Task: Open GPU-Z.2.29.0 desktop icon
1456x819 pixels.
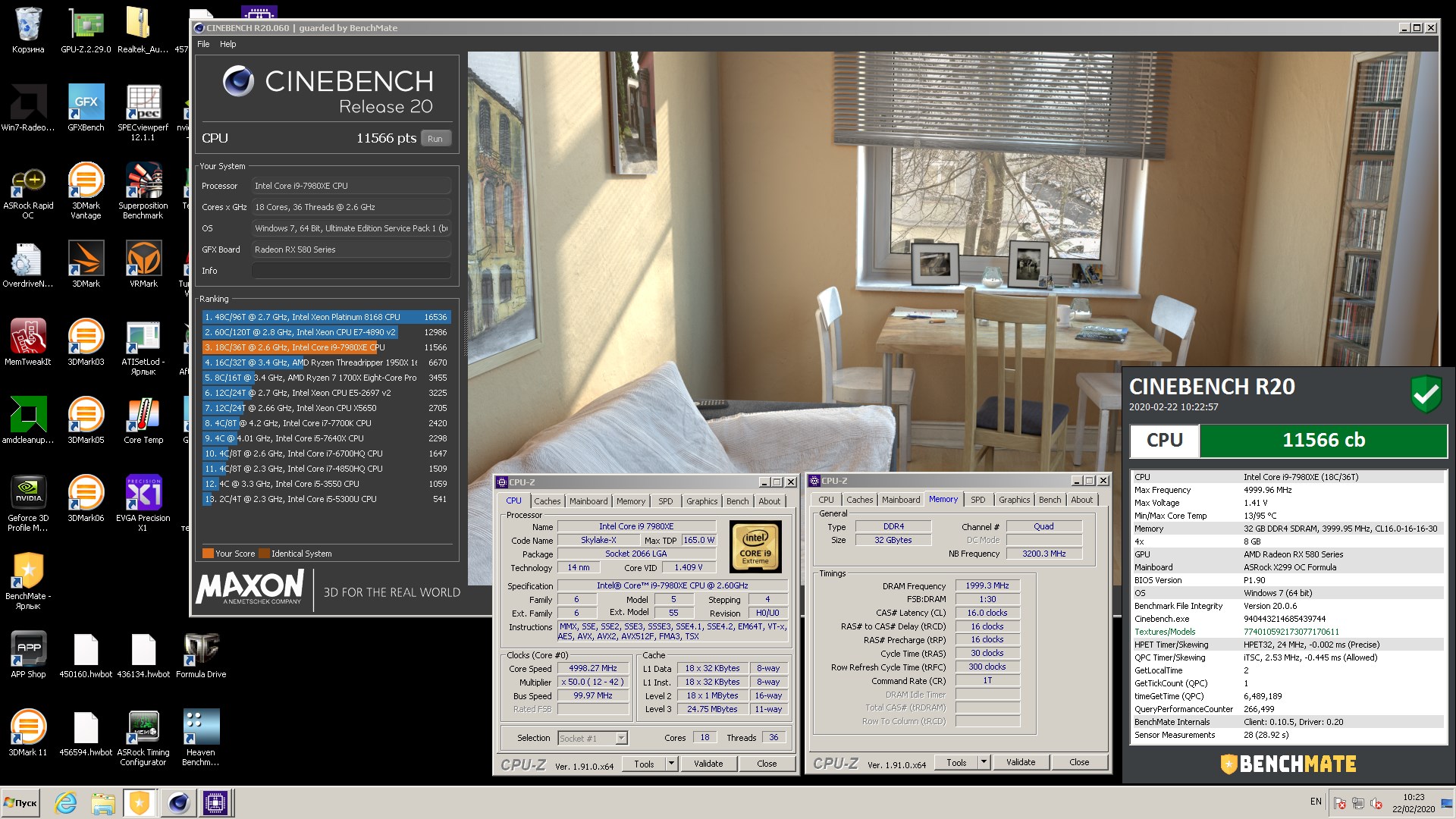Action: 86,30
